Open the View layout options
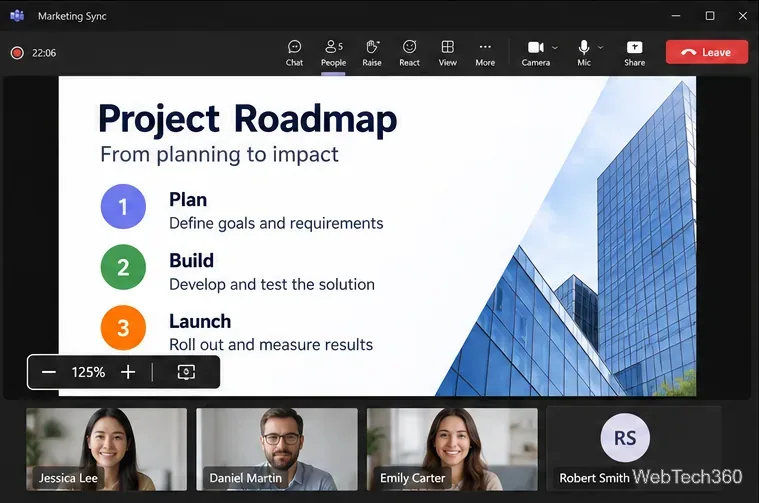This screenshot has width=759, height=503. point(447,53)
